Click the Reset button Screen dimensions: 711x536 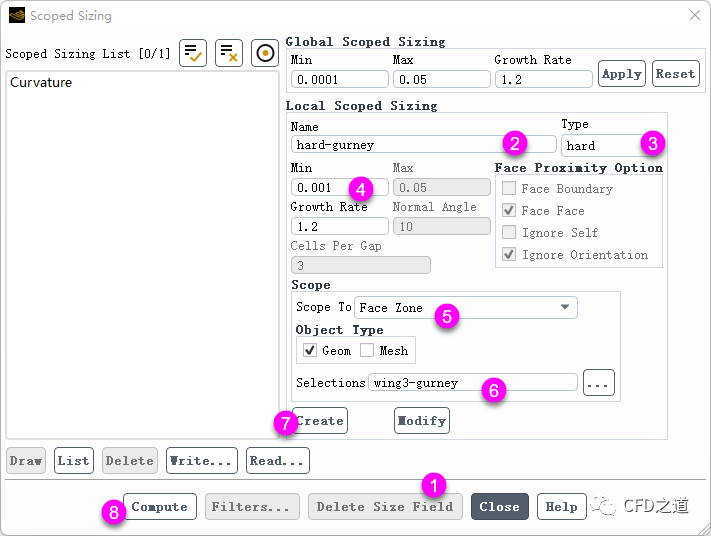[676, 73]
